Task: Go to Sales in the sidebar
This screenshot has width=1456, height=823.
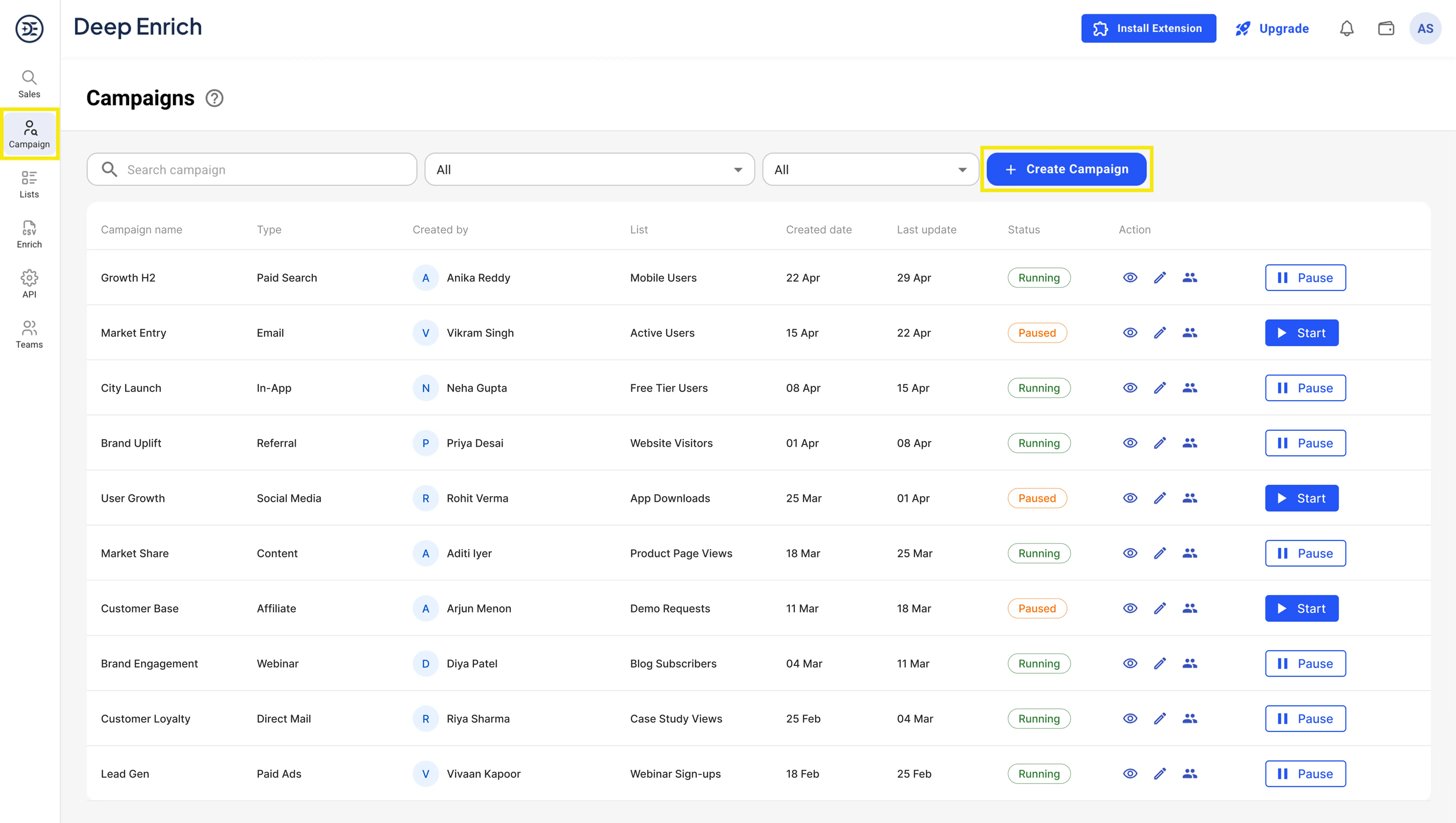Action: click(29, 84)
